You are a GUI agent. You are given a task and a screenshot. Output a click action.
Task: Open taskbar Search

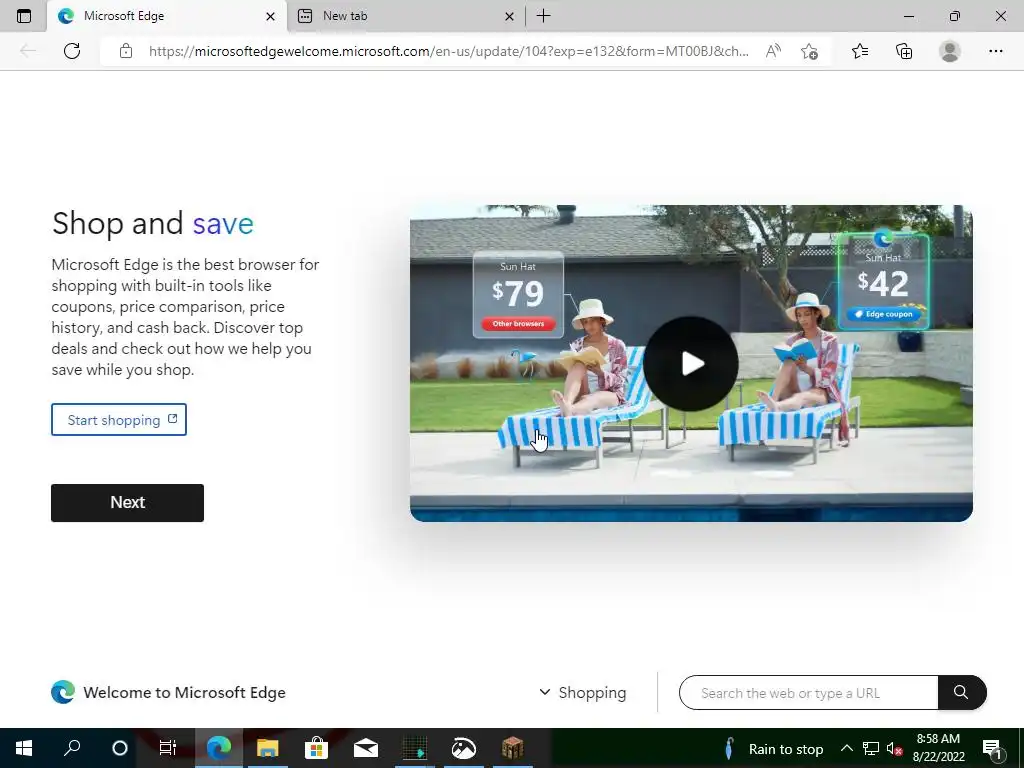72,748
